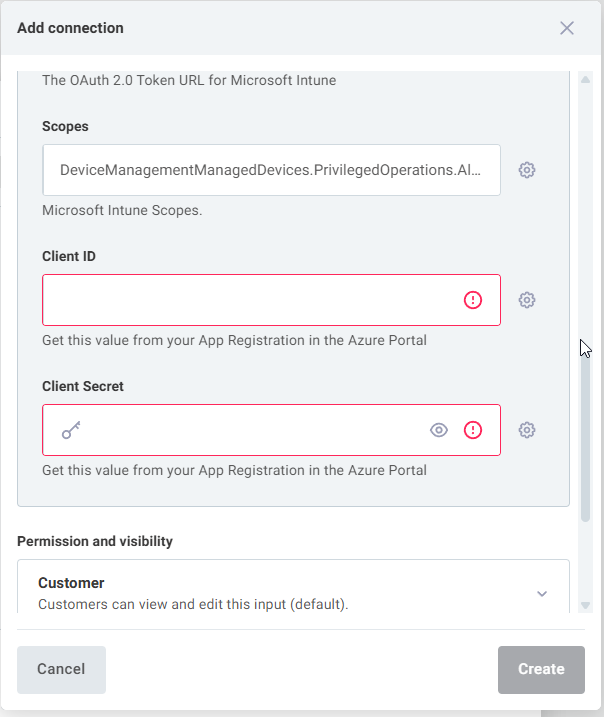
Task: Close the Add connection dialog
Action: click(x=567, y=28)
